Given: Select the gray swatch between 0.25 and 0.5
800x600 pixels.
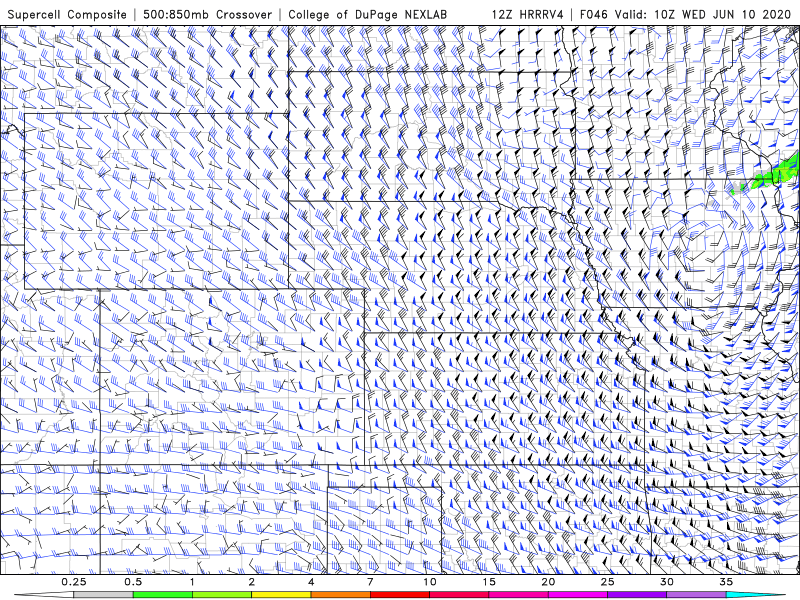Looking at the screenshot, I should [x=103, y=595].
